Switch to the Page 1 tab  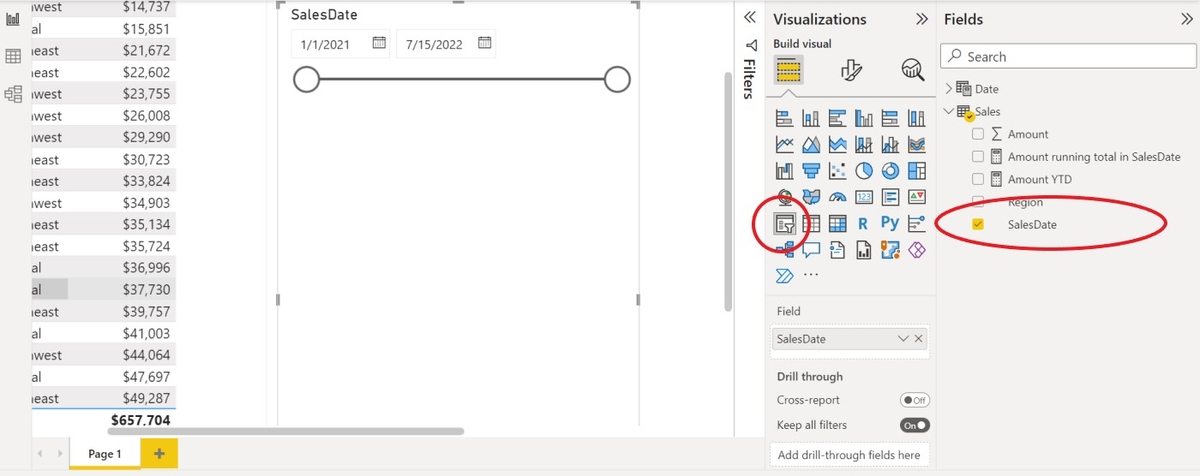pyautogui.click(x=105, y=454)
